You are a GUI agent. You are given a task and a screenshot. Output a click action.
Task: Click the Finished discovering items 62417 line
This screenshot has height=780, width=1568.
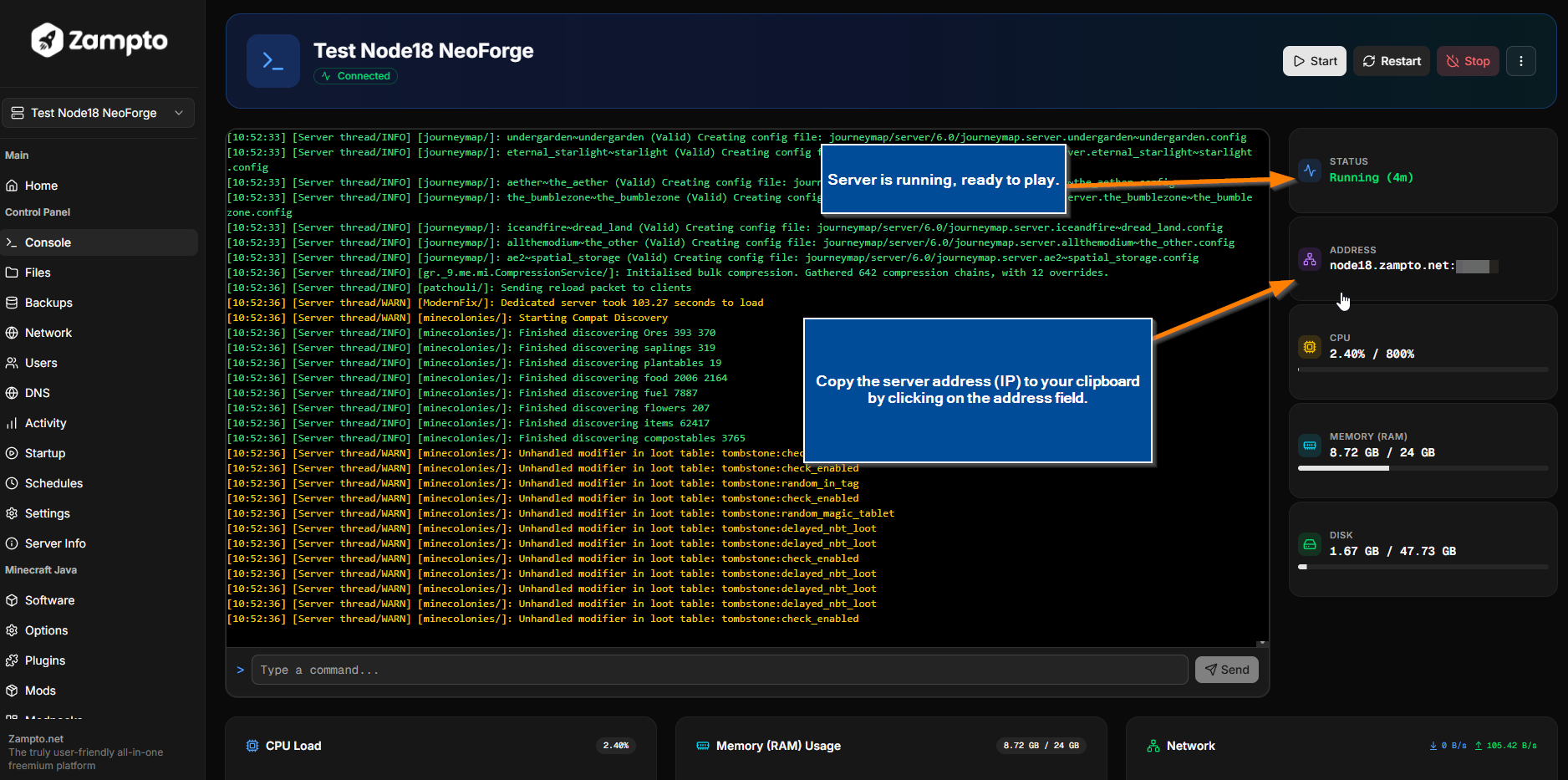pos(469,423)
